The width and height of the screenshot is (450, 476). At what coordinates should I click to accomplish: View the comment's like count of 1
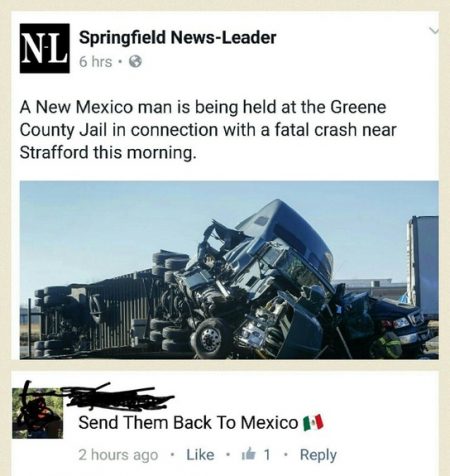267,455
